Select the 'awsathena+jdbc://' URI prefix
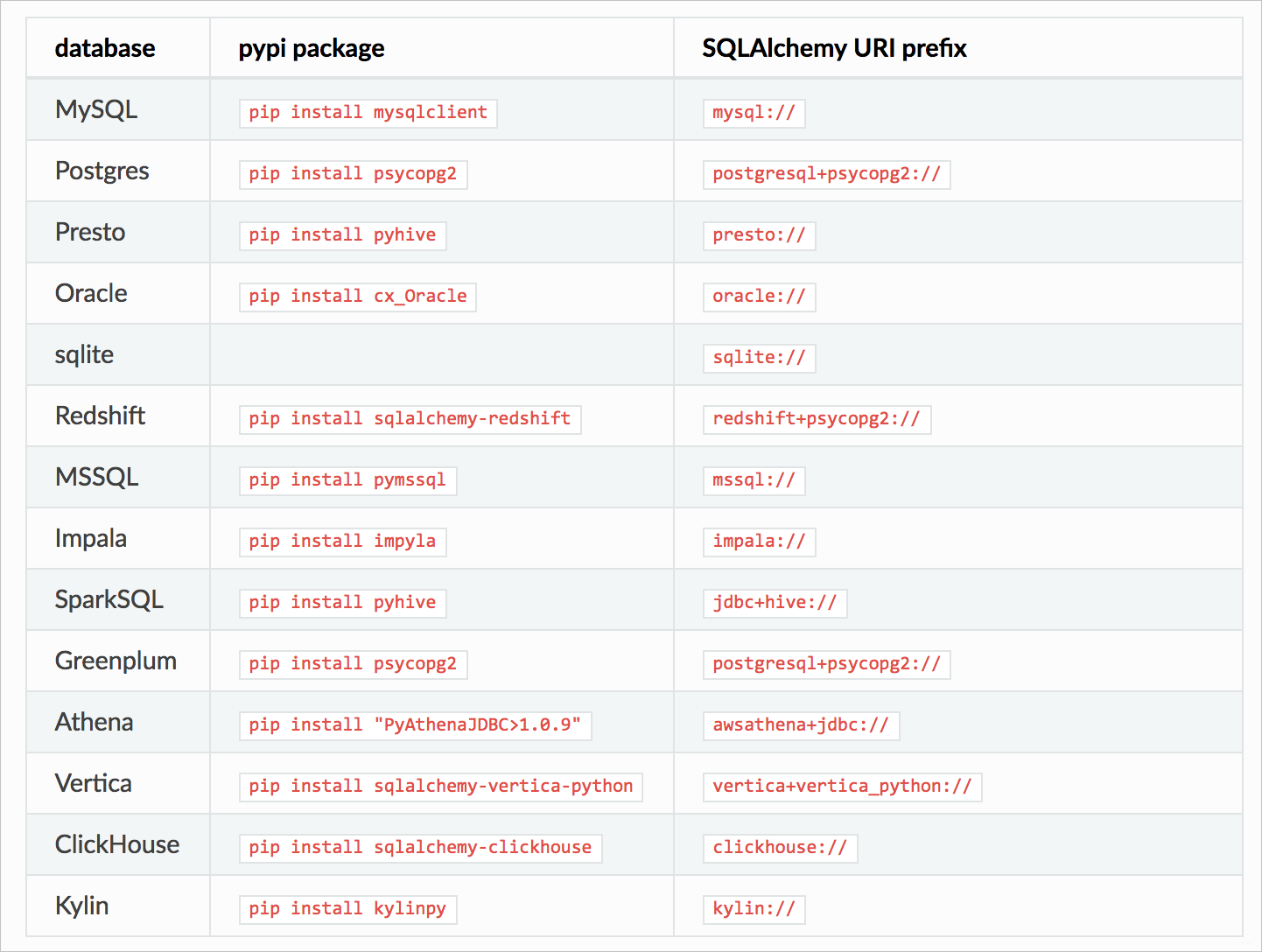This screenshot has width=1262, height=952. (x=801, y=725)
